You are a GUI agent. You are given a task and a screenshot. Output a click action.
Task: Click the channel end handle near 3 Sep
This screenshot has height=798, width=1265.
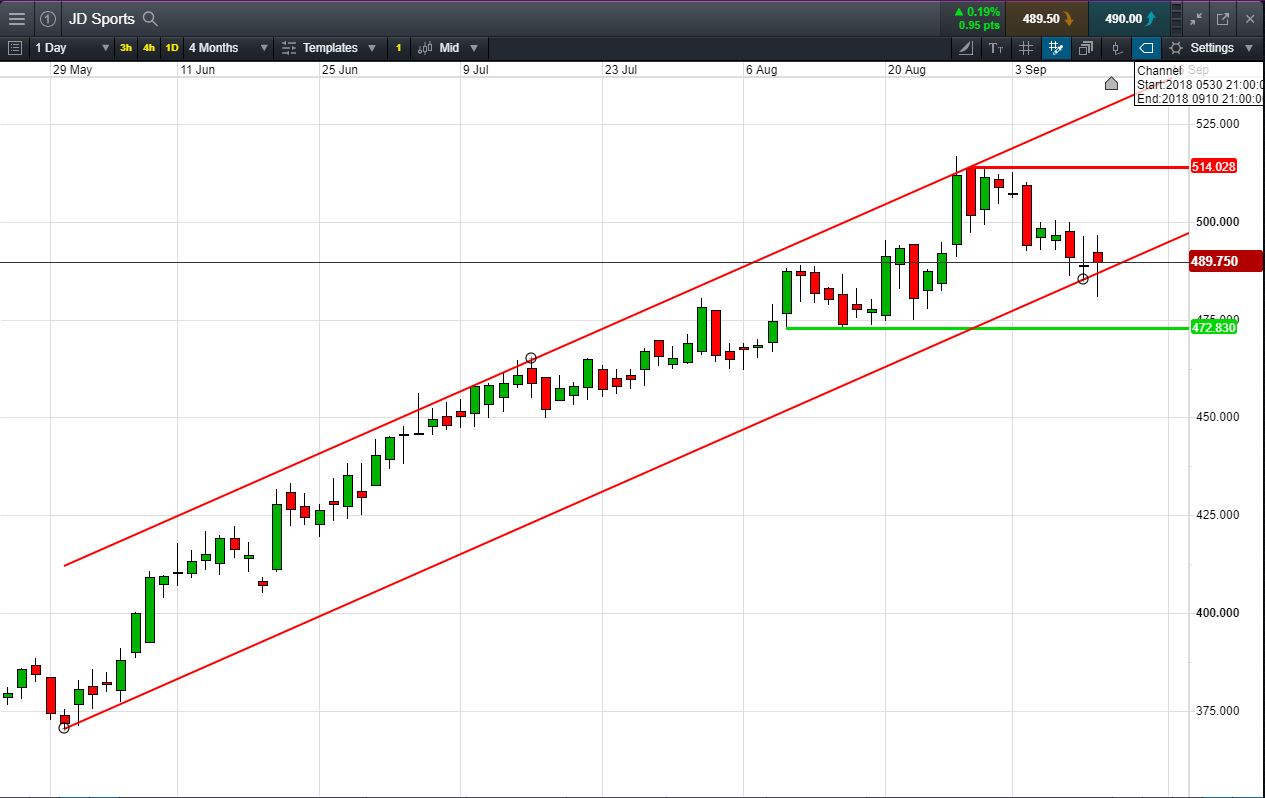[x=1083, y=279]
